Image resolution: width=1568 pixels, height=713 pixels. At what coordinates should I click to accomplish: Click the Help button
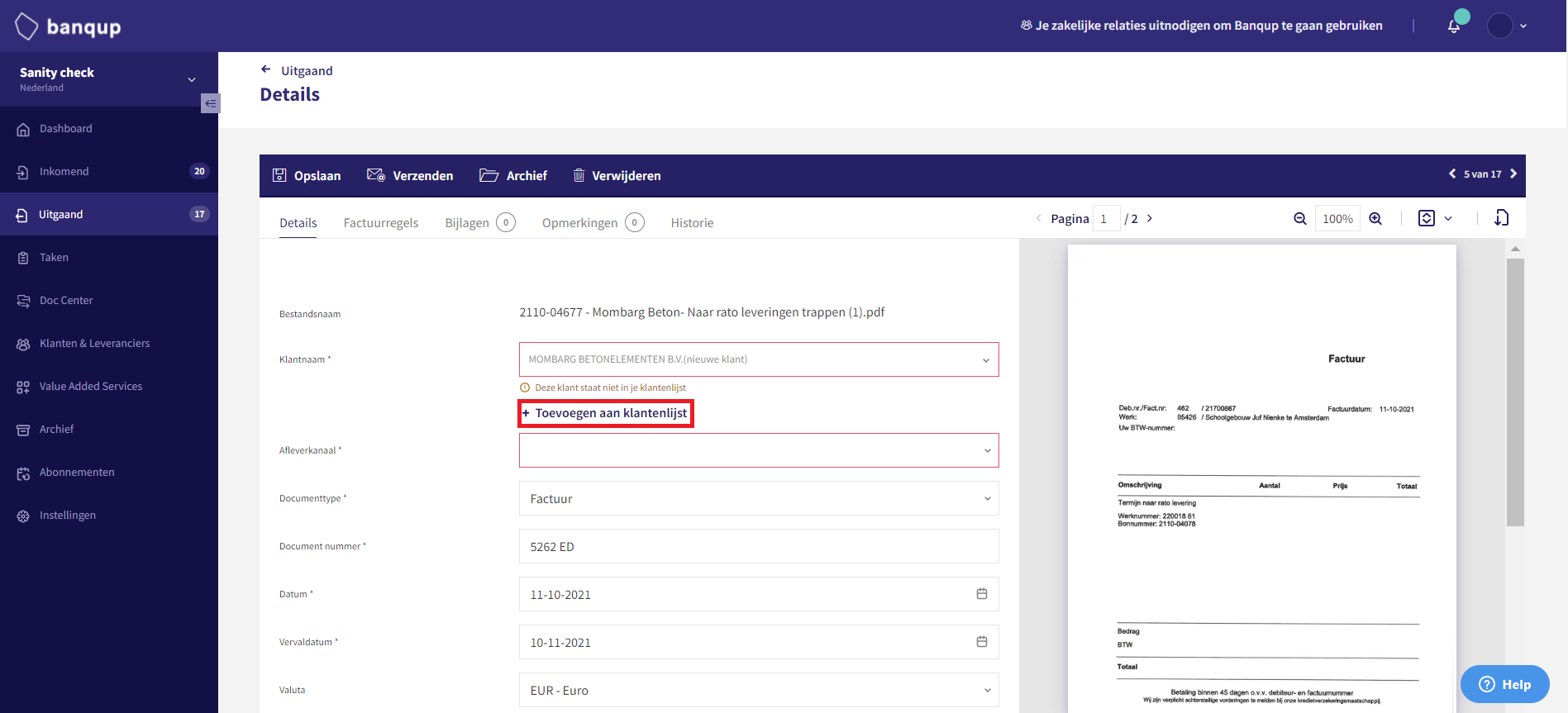pyautogui.click(x=1504, y=684)
